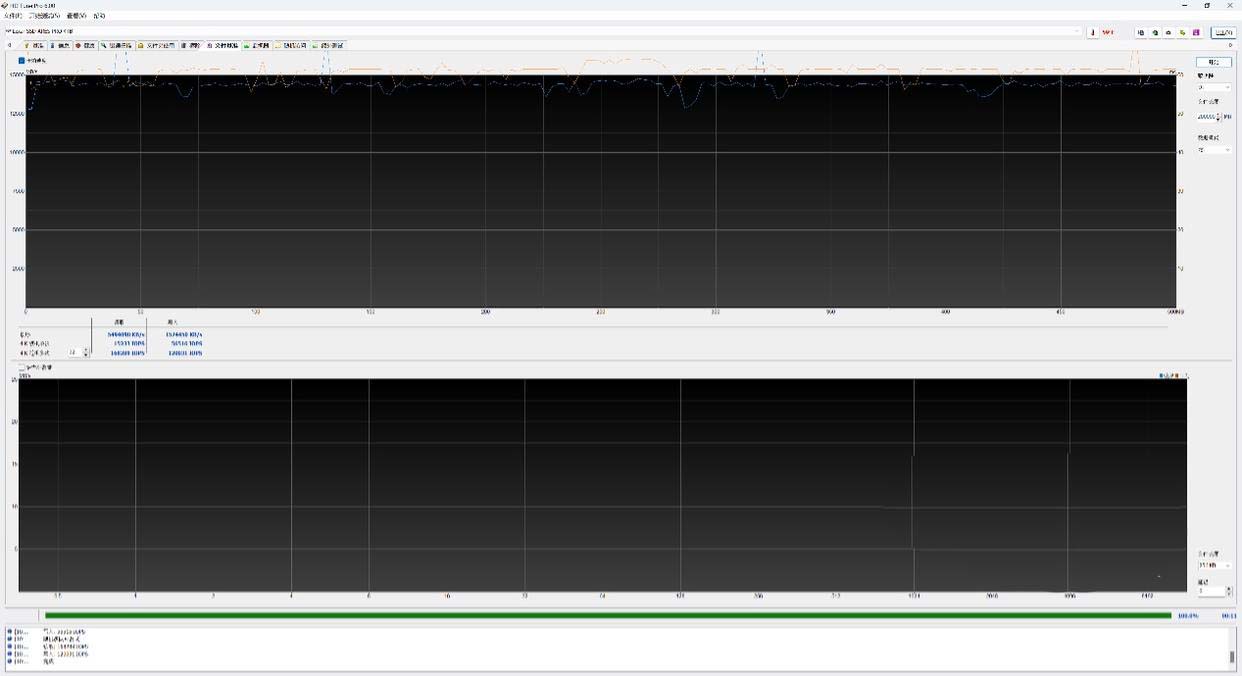Click the second icon in the toolbar group
This screenshot has height=676, width=1242.
1154,32
